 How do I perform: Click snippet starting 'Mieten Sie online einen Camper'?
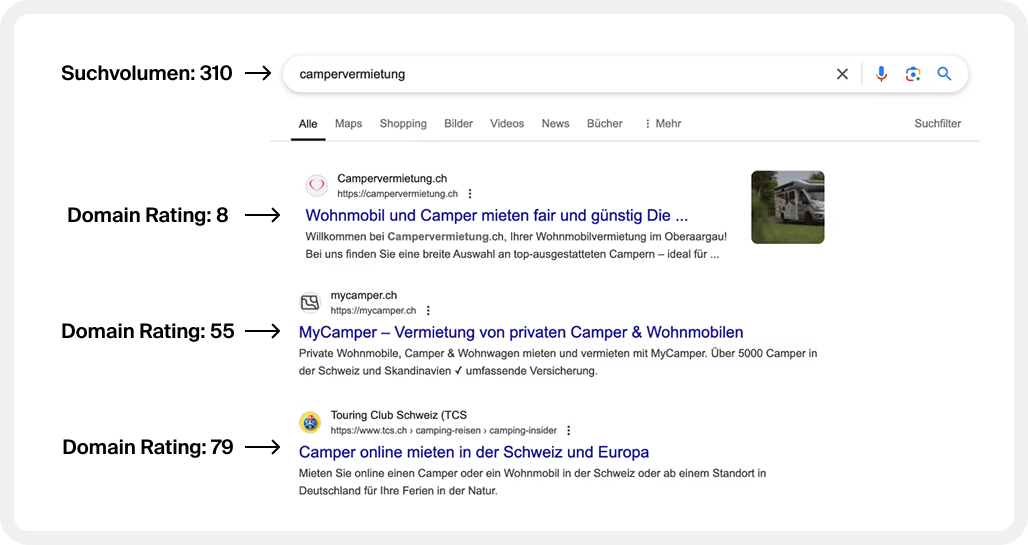click(x=532, y=482)
